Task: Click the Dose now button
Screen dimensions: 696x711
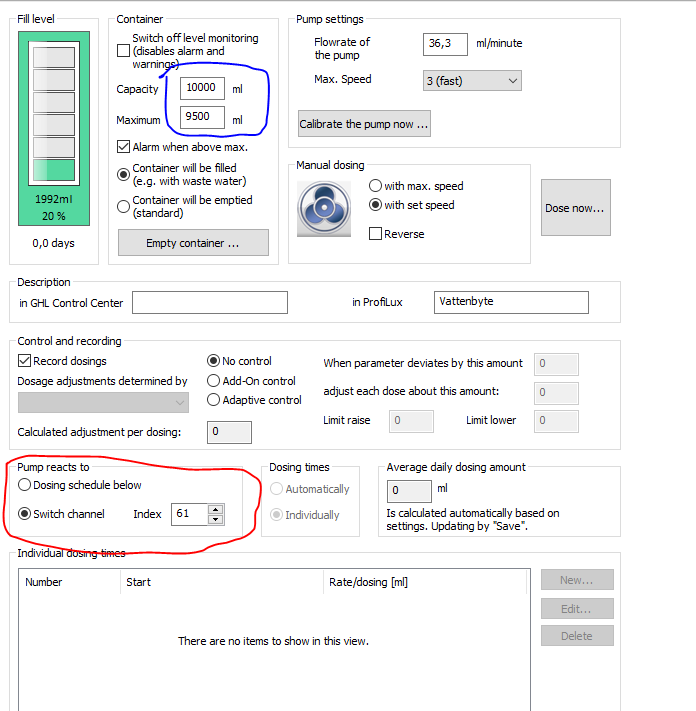Action: (x=575, y=208)
